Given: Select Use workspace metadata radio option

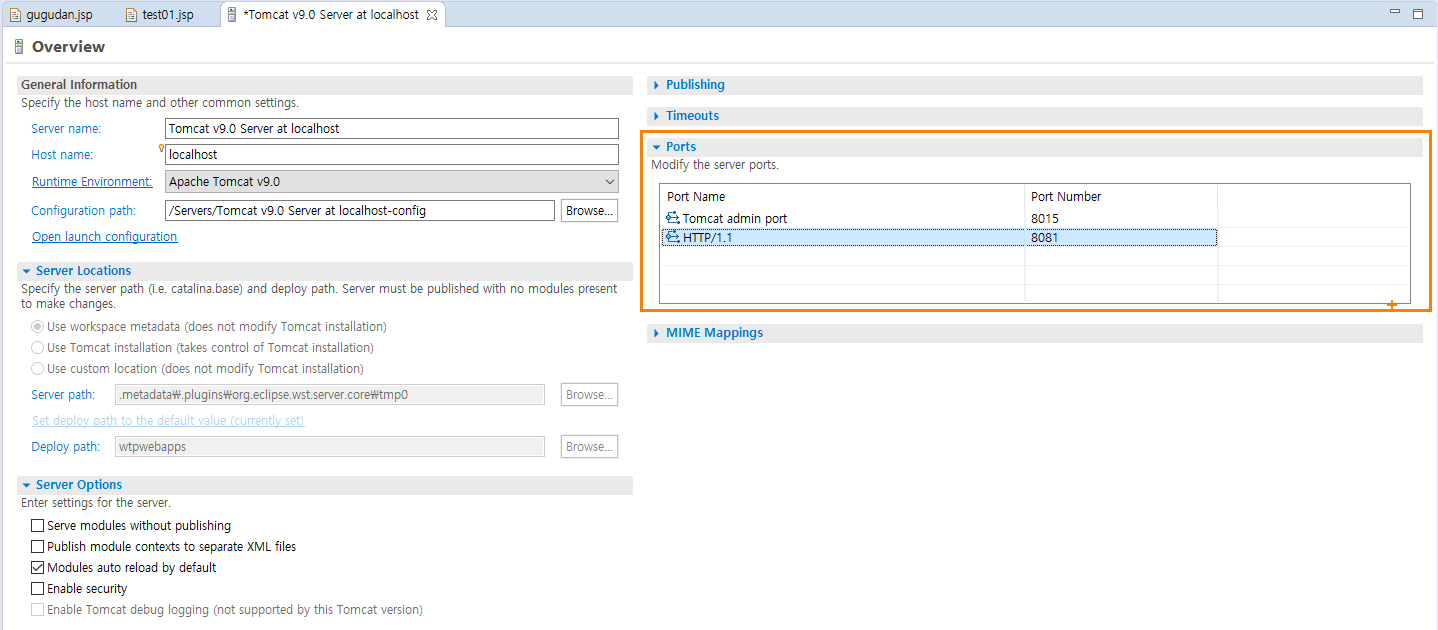Looking at the screenshot, I should click(38, 327).
